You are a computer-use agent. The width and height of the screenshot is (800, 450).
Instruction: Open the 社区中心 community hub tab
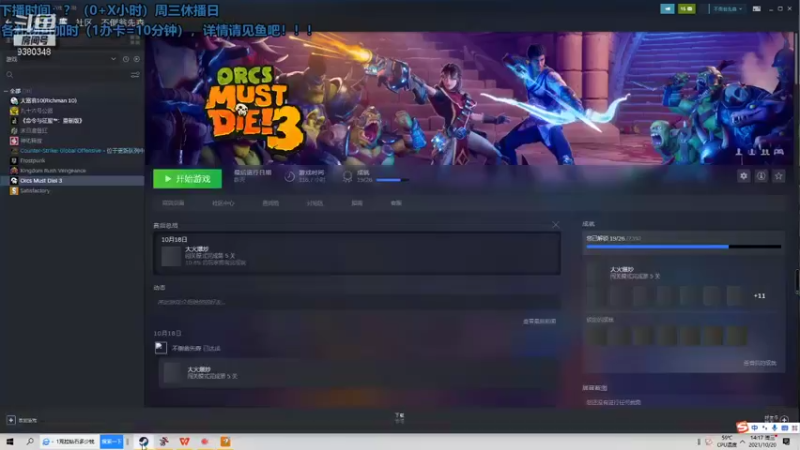(x=223, y=203)
